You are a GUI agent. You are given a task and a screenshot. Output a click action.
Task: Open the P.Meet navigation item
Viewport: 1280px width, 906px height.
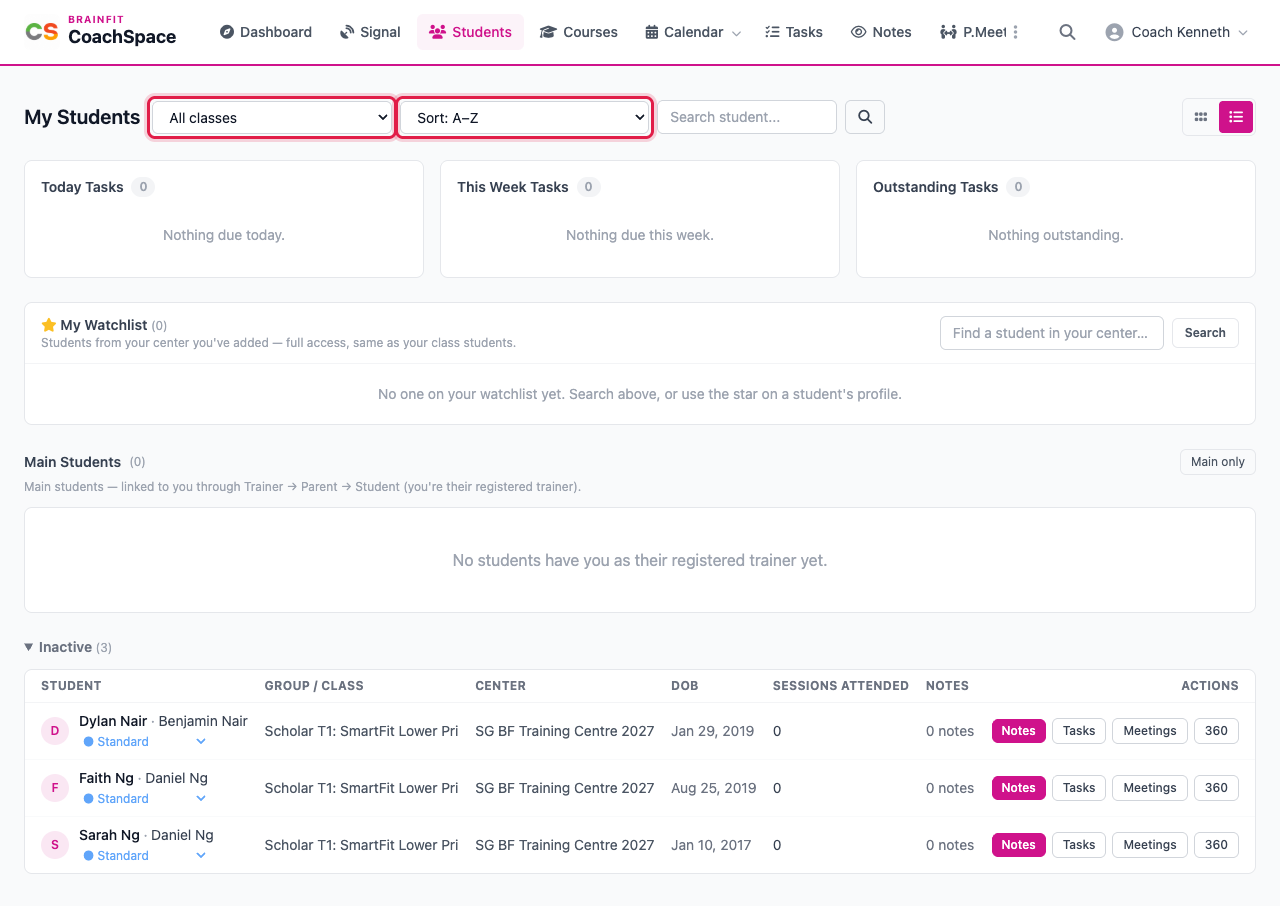coord(973,32)
